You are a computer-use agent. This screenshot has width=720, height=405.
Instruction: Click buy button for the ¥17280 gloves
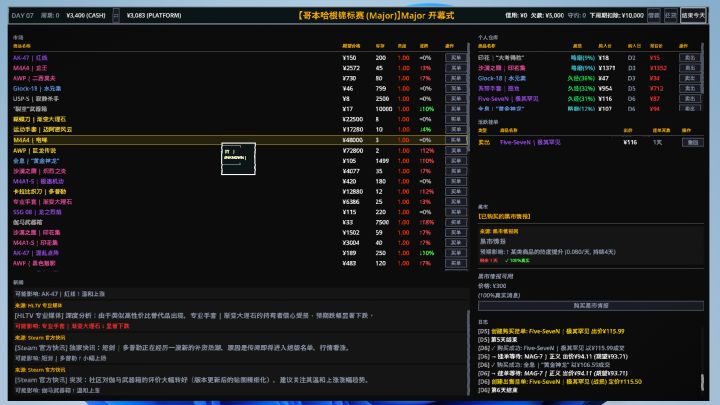tap(456, 129)
